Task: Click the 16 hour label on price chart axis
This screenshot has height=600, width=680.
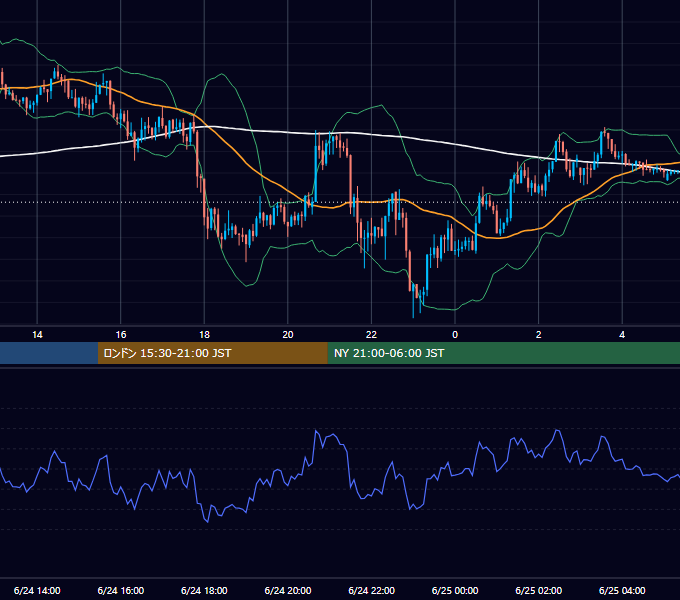Action: pos(121,335)
